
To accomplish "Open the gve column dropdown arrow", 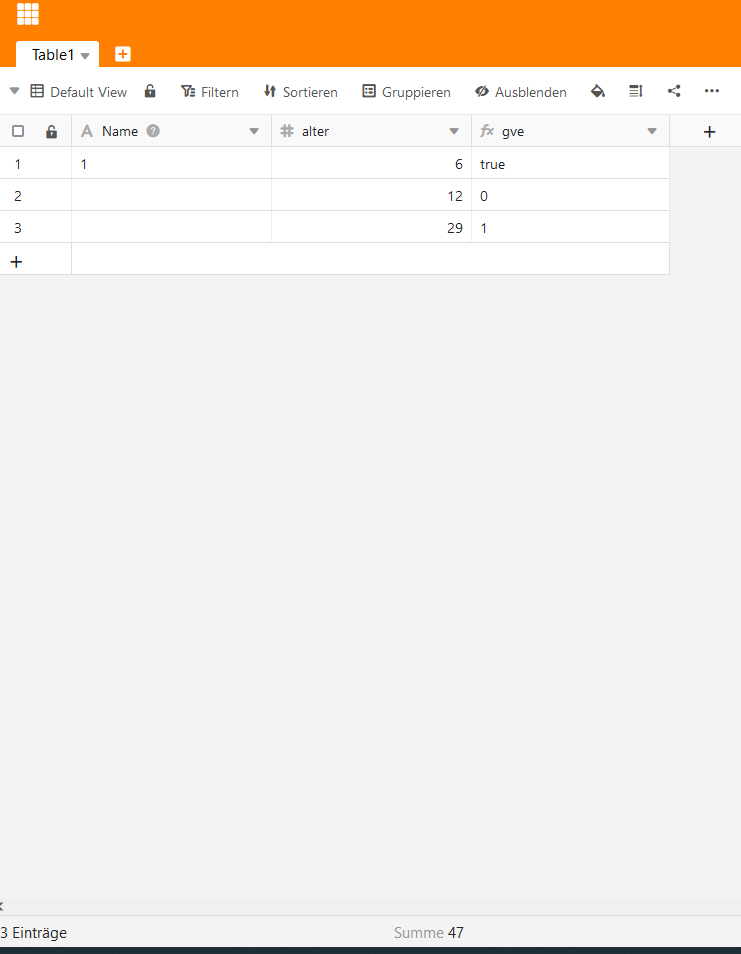I will [652, 131].
